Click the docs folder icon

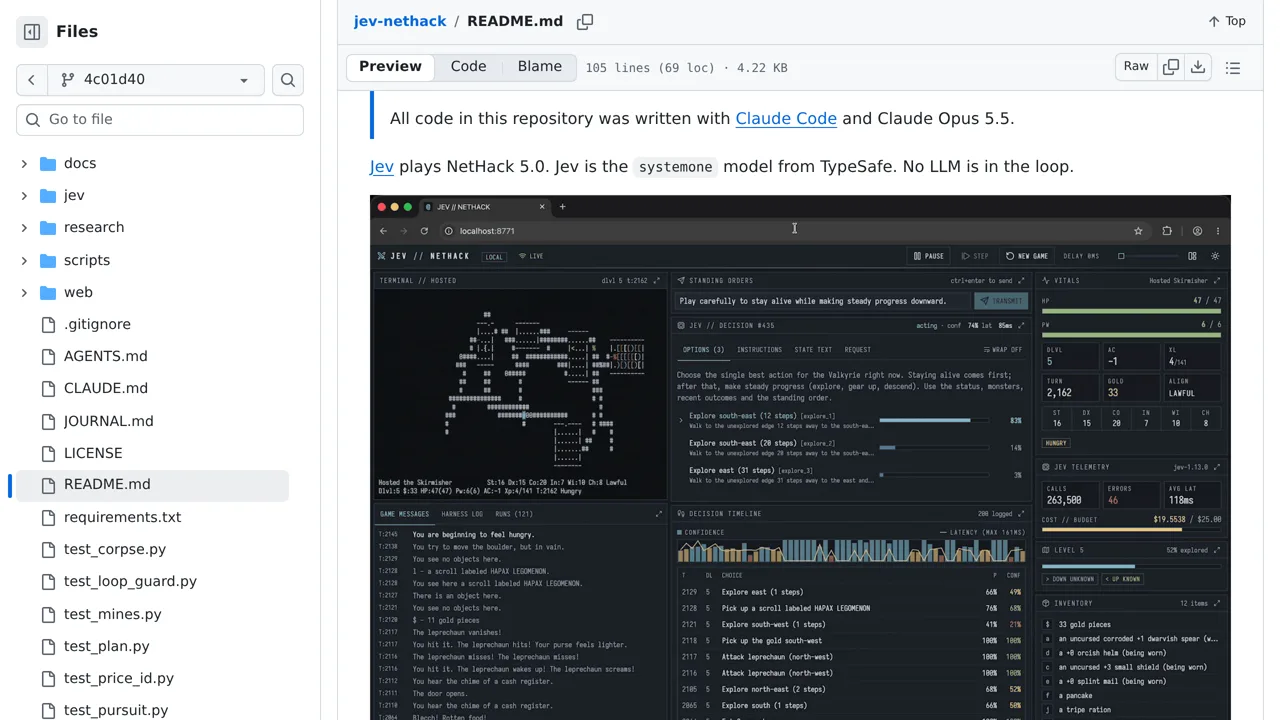[x=48, y=164]
